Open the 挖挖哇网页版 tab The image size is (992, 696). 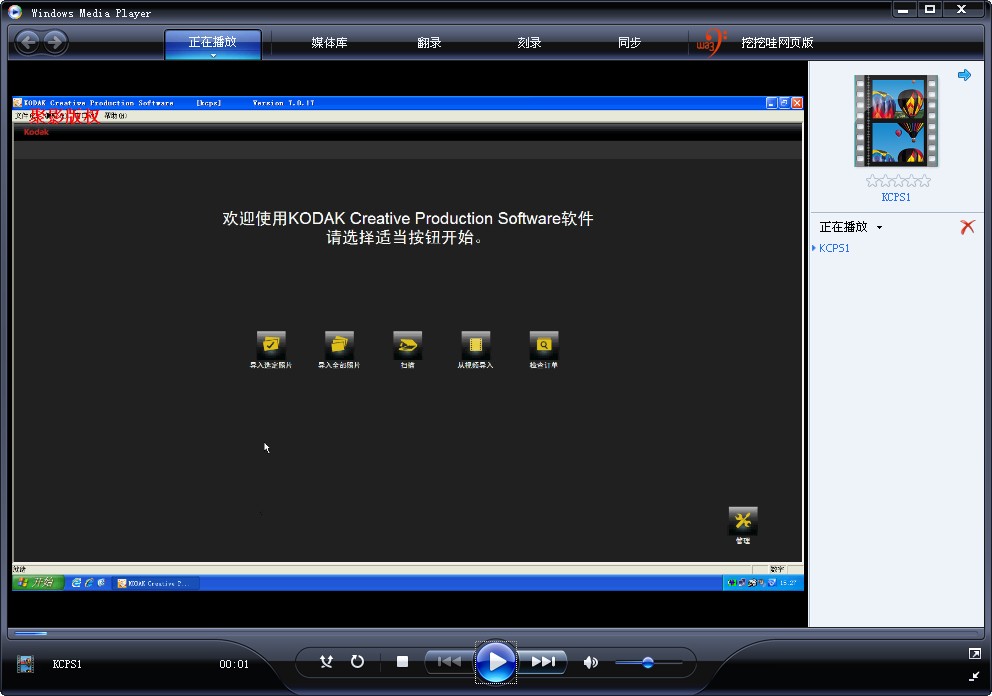point(777,42)
